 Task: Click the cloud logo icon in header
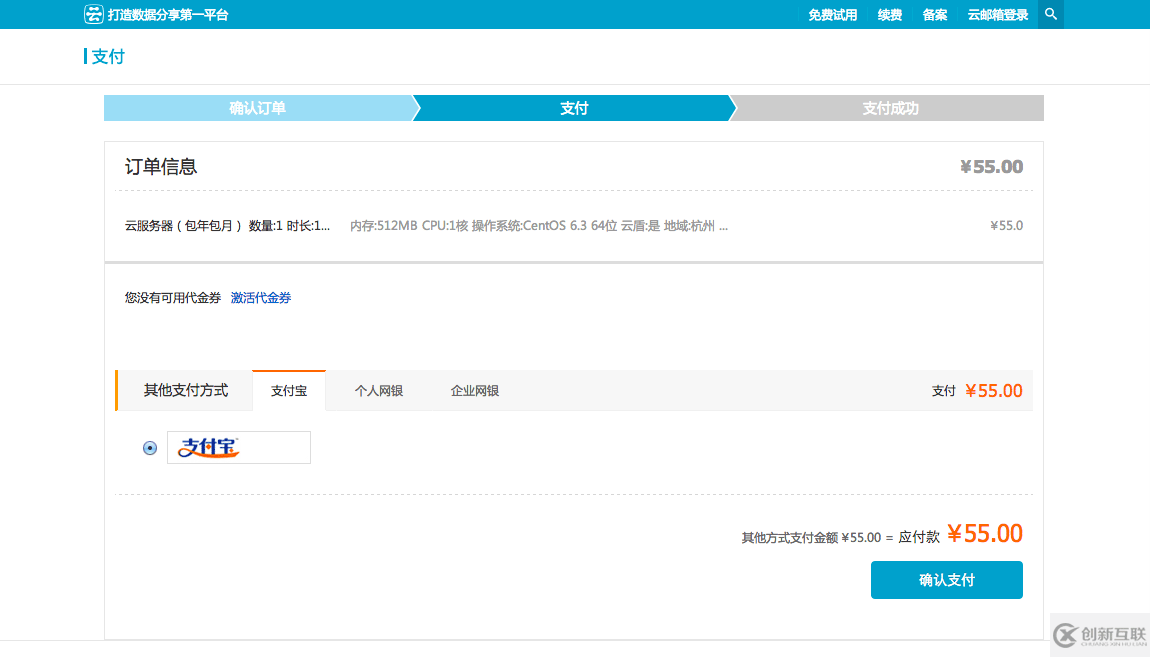(93, 14)
